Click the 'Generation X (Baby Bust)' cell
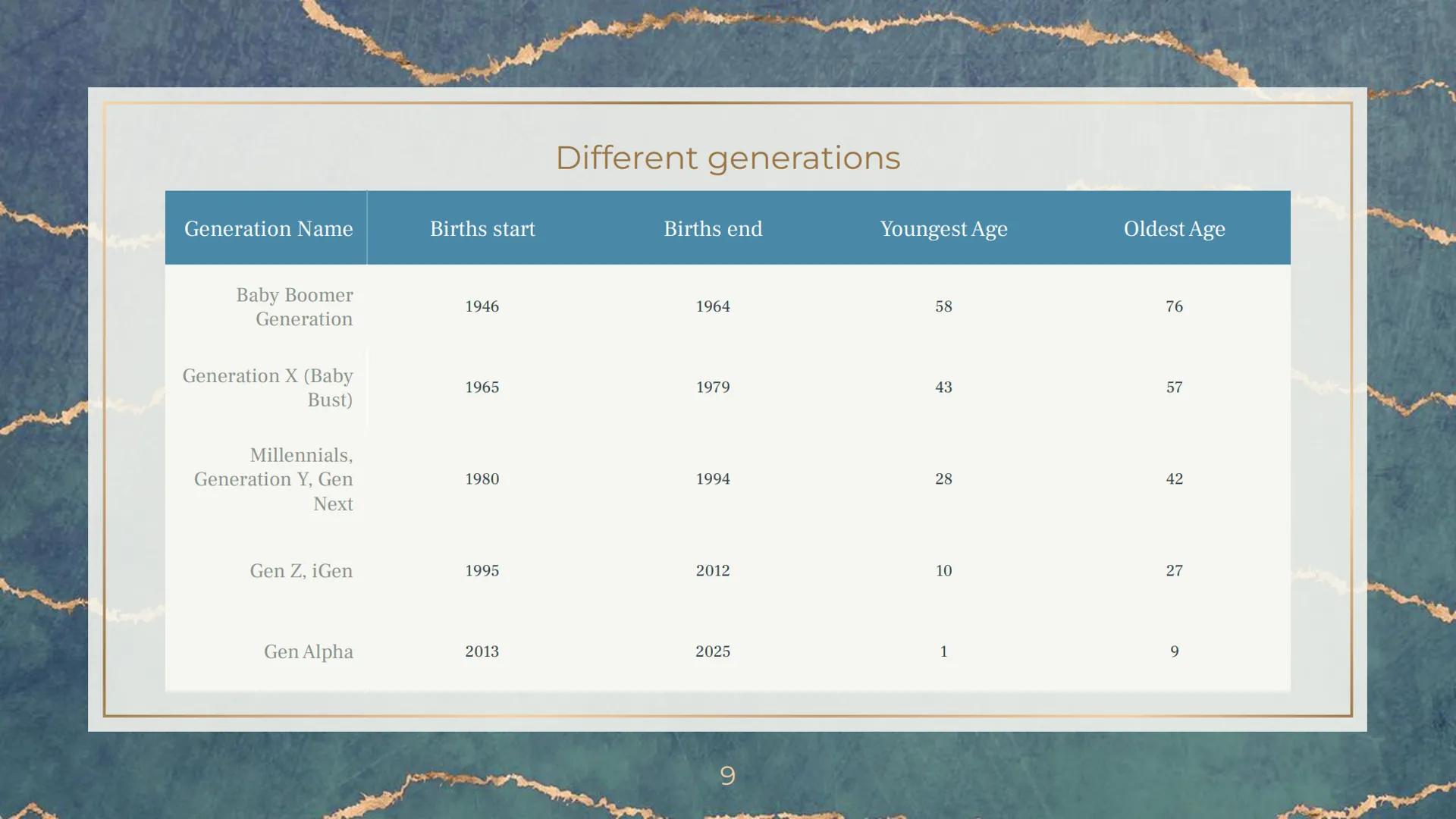 pyautogui.click(x=268, y=388)
